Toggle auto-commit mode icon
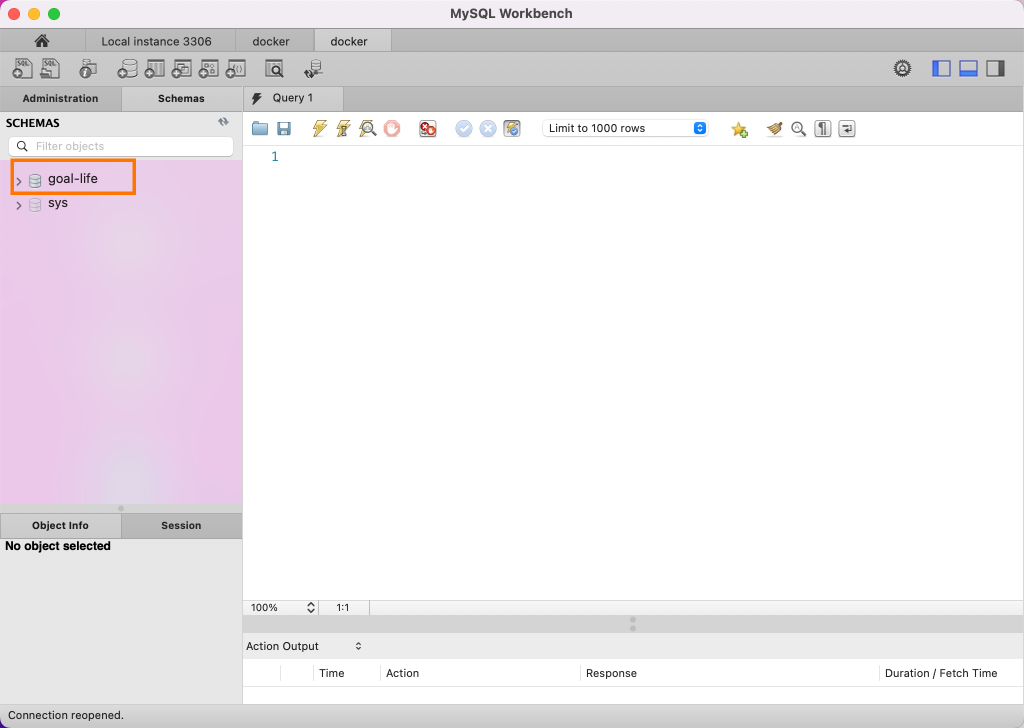Image resolution: width=1024 pixels, height=728 pixels. pos(512,129)
